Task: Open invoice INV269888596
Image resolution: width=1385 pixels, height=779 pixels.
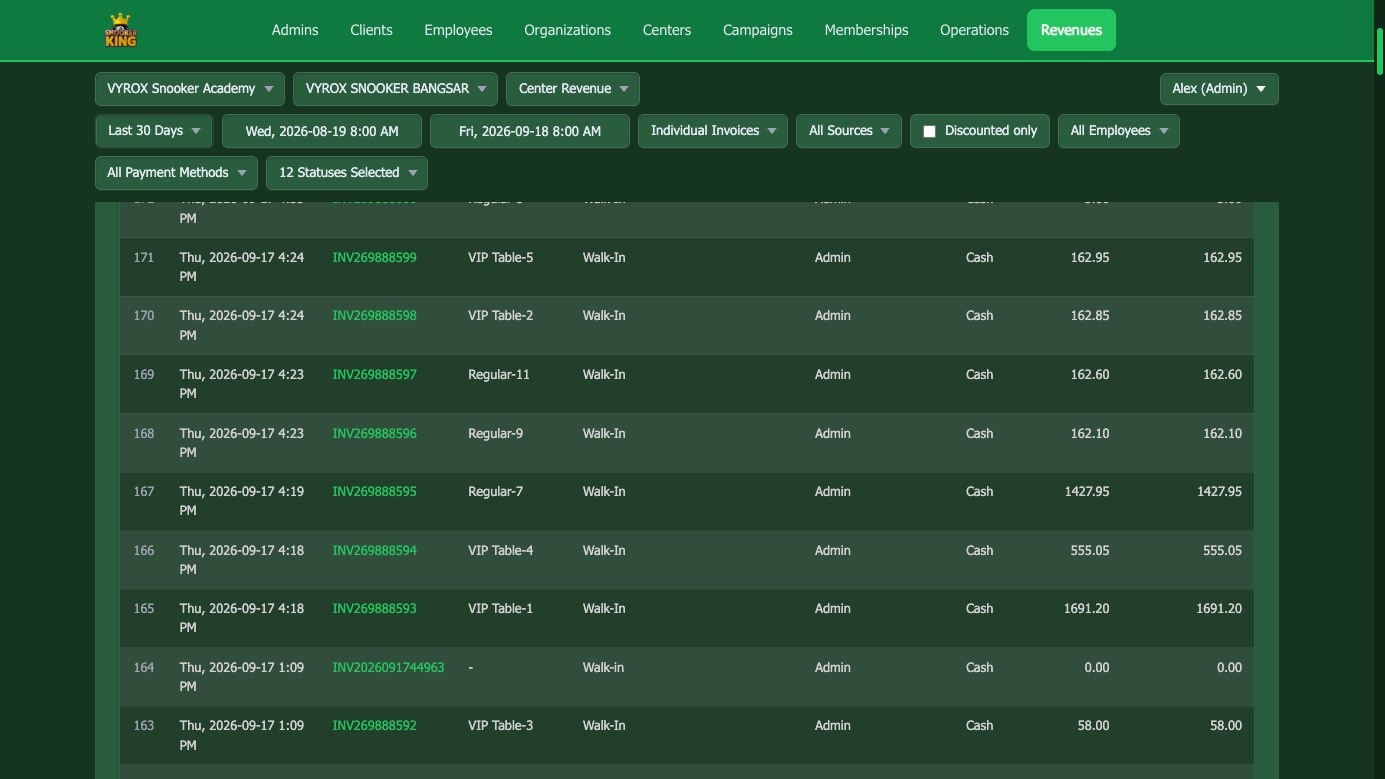Action: (x=374, y=433)
